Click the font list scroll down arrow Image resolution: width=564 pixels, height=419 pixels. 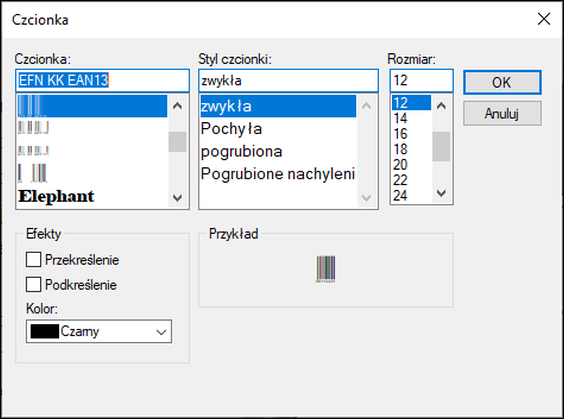click(x=177, y=197)
